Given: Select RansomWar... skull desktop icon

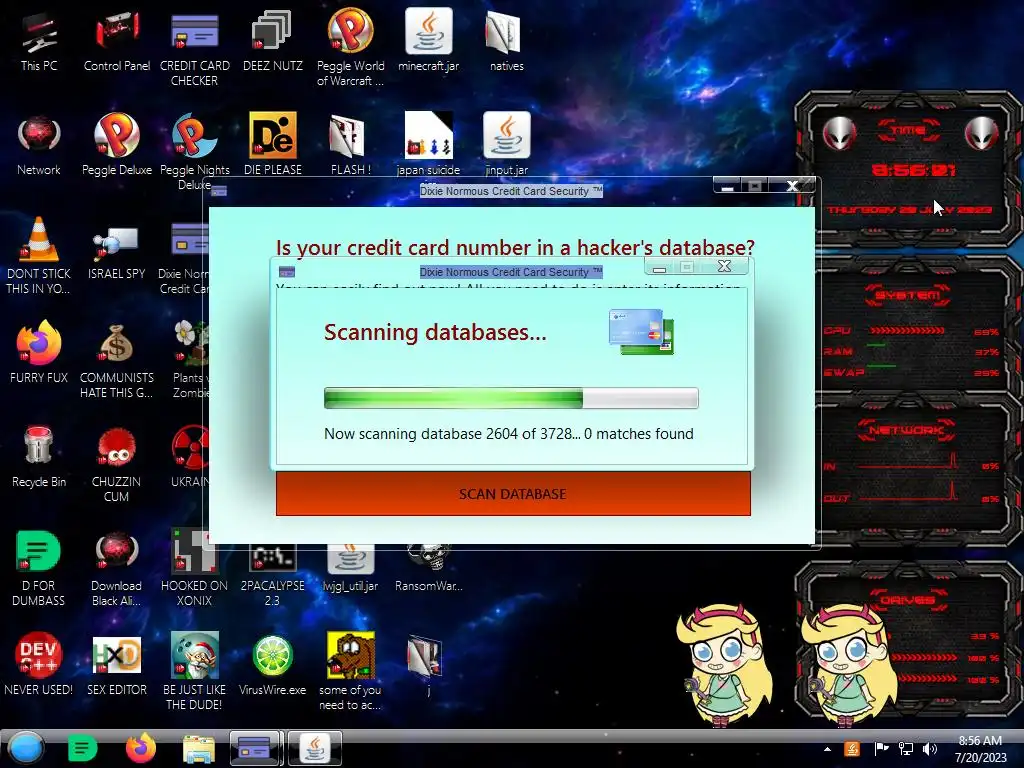Looking at the screenshot, I should click(x=428, y=569).
